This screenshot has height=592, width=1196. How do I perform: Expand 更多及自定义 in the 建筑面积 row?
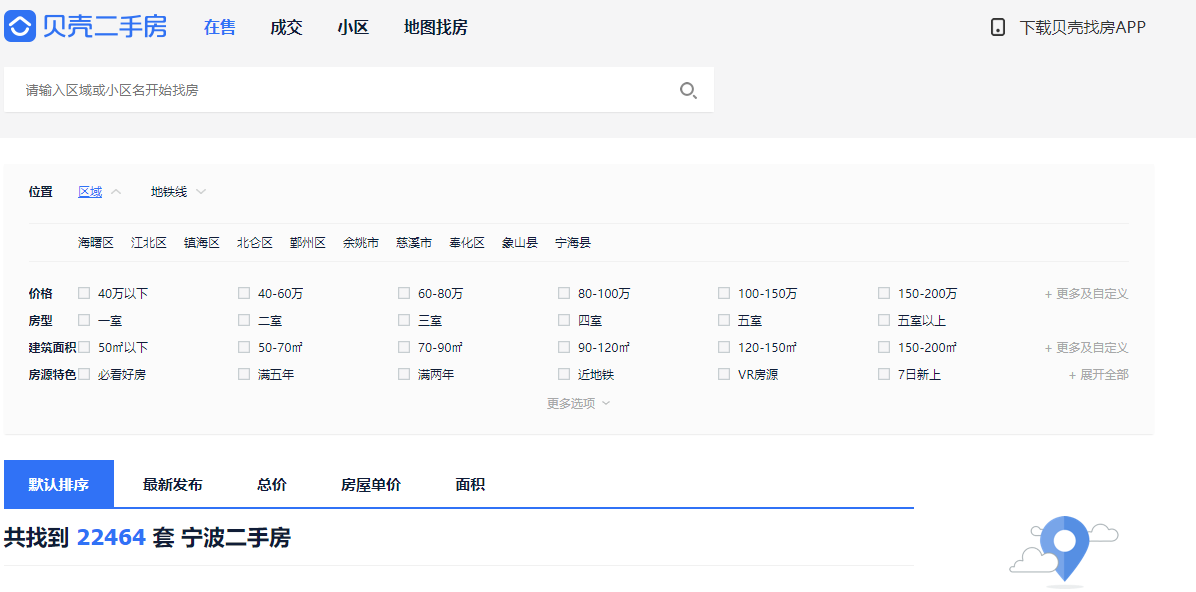pos(1086,348)
